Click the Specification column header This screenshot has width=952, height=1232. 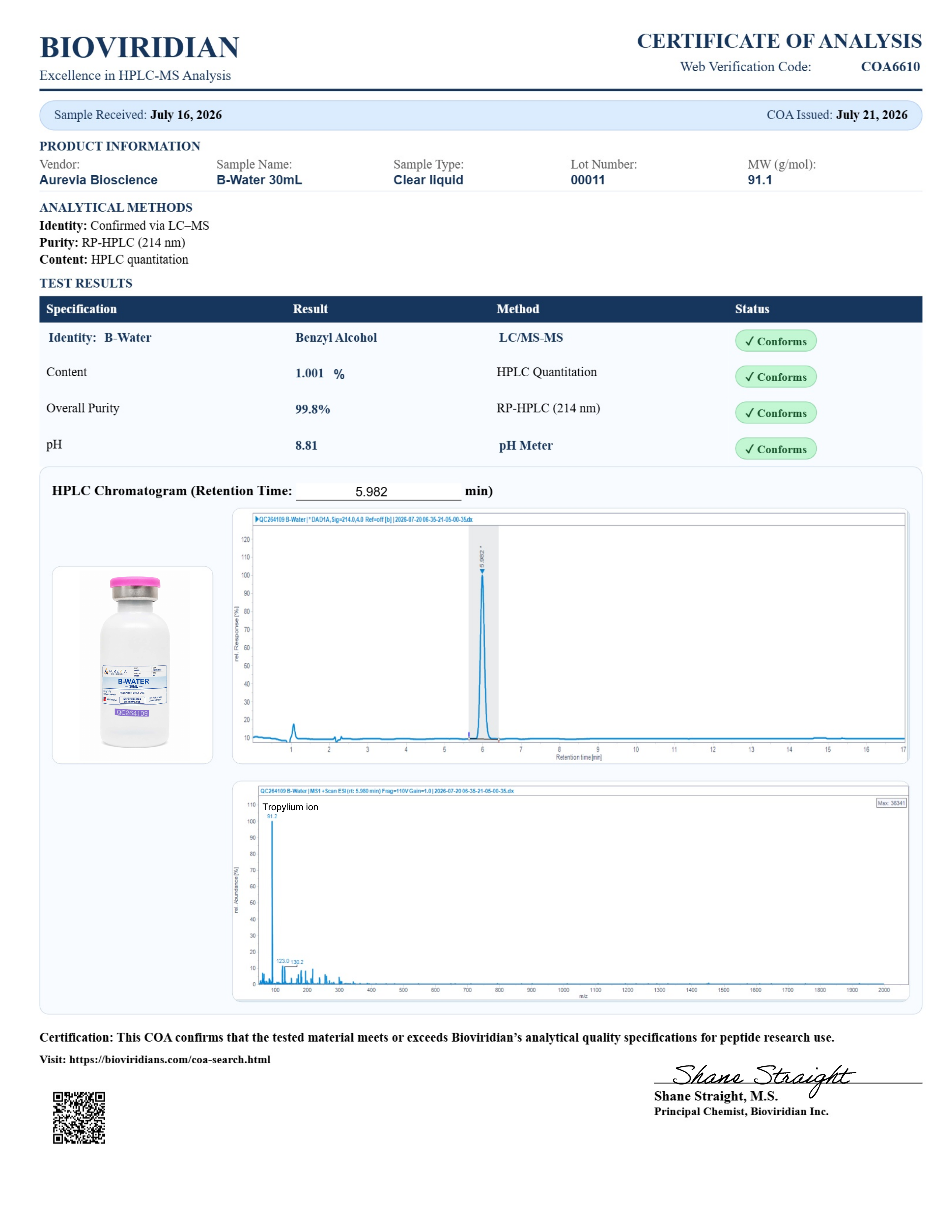pos(81,309)
